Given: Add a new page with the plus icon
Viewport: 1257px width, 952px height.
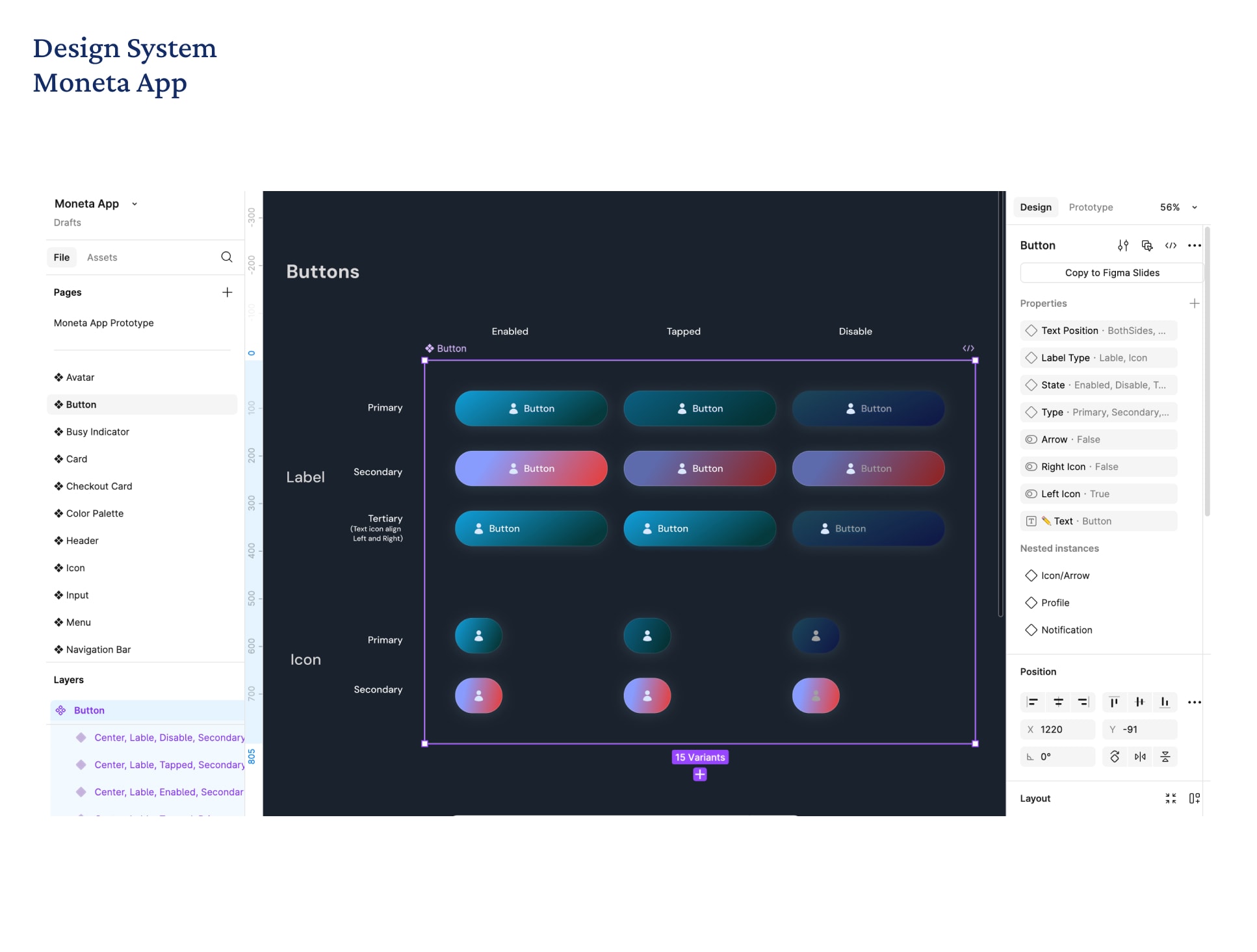Looking at the screenshot, I should (227, 292).
